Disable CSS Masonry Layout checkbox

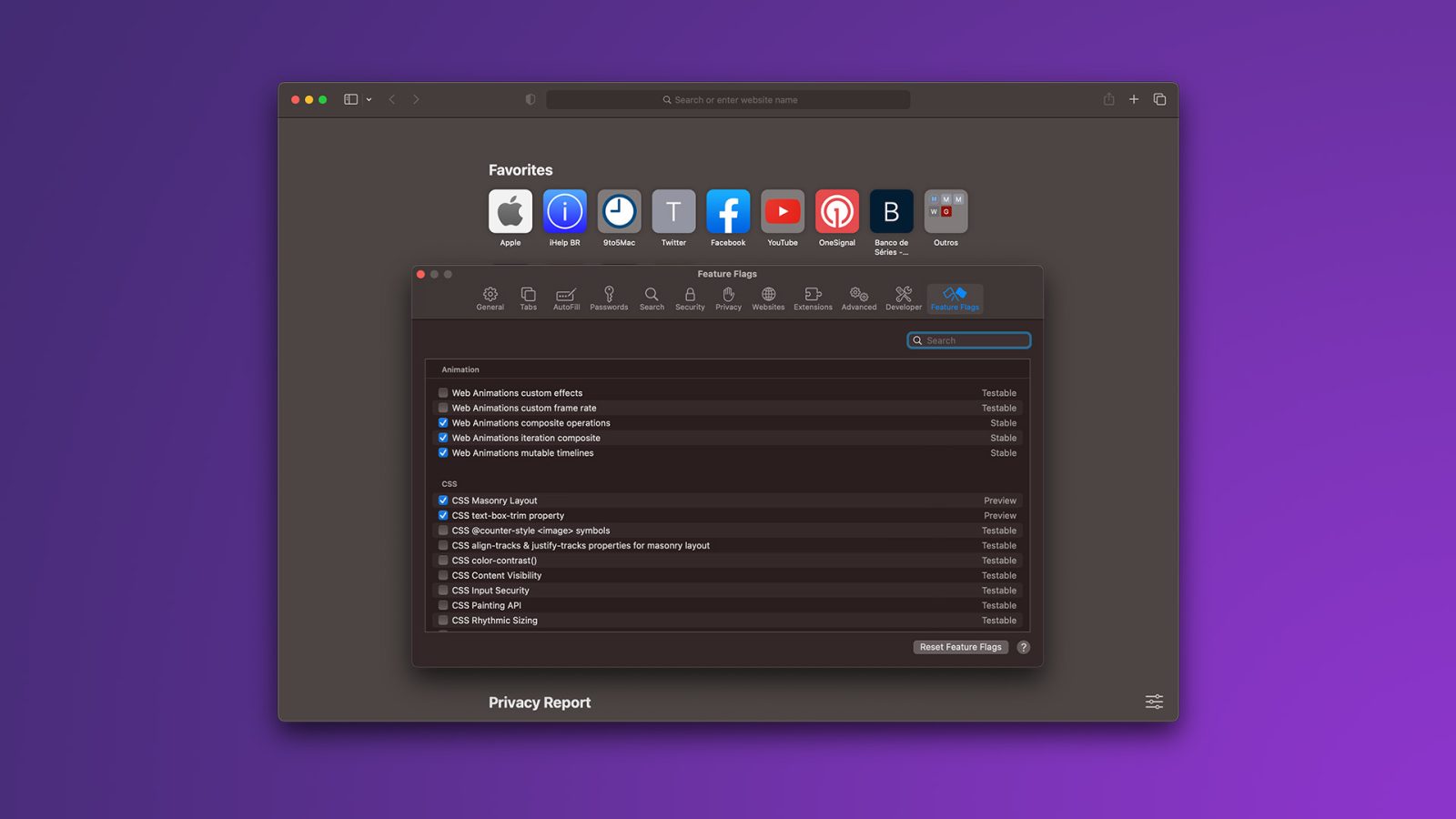pyautogui.click(x=443, y=500)
